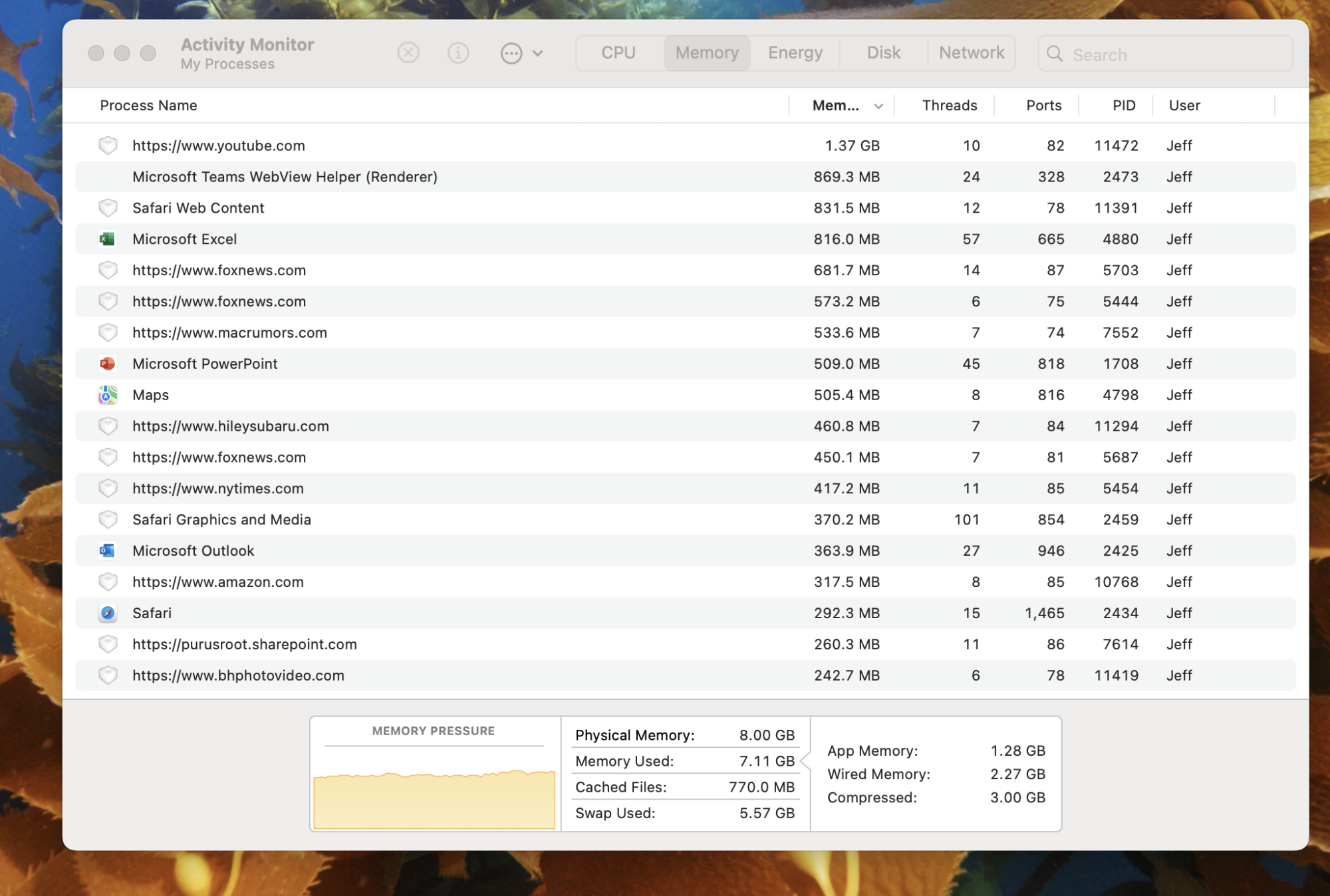This screenshot has width=1330, height=896.
Task: Switch to the Disk tab
Action: [x=883, y=53]
